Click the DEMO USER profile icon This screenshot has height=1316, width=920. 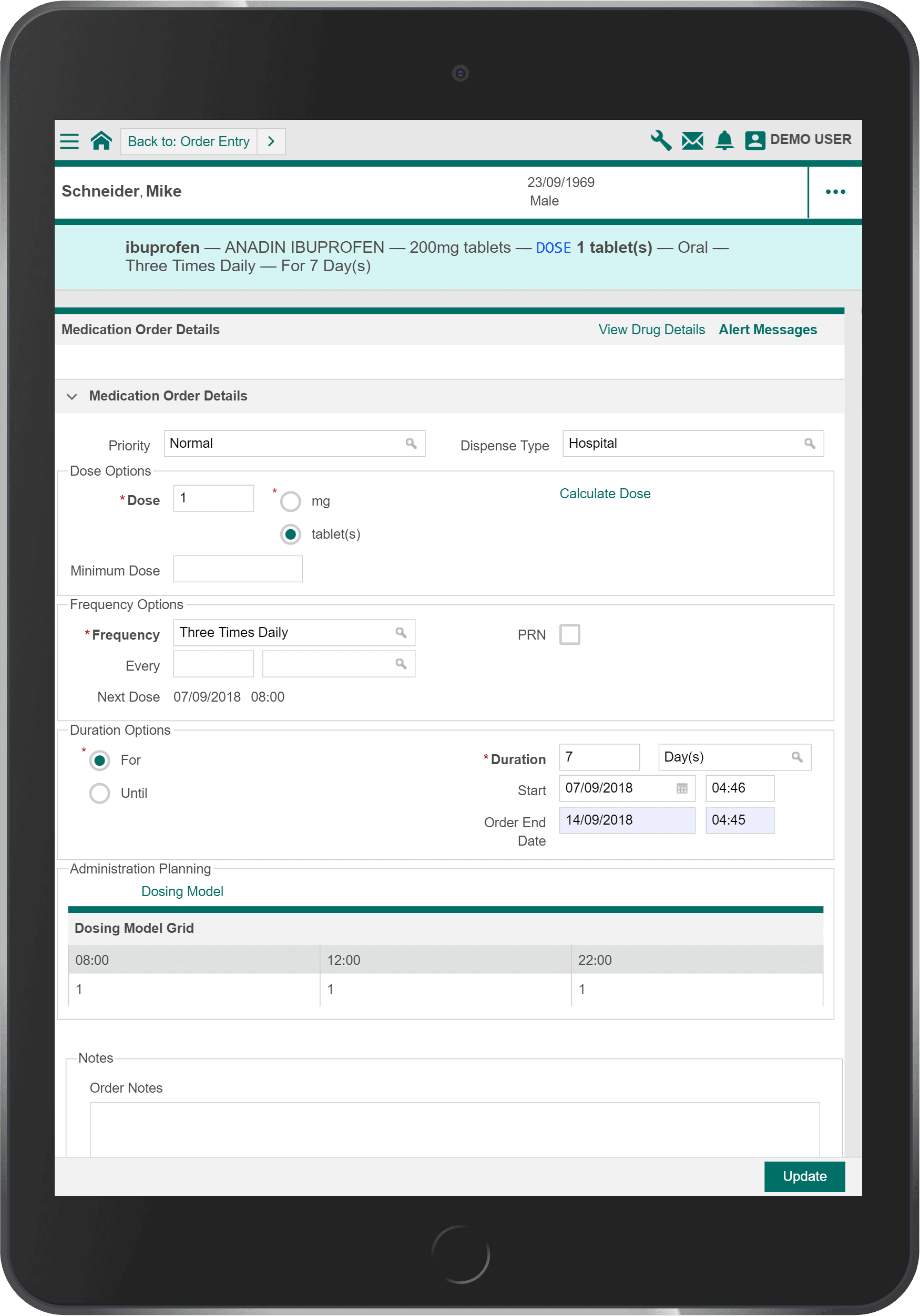(x=754, y=140)
